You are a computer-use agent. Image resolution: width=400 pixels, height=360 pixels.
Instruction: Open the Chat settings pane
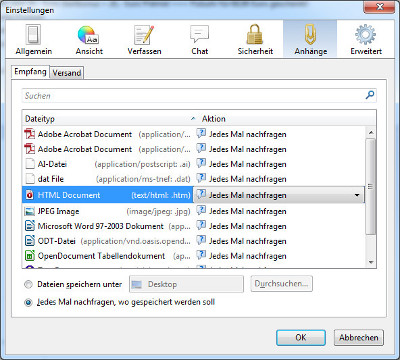pyautogui.click(x=200, y=39)
